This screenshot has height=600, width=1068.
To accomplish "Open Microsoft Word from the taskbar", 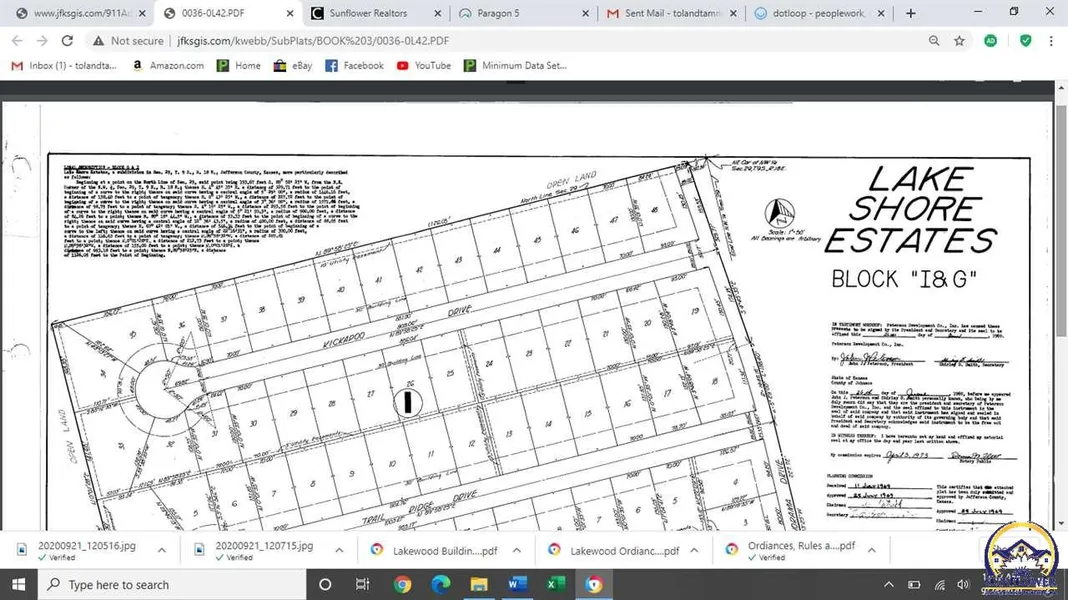I will tap(517, 585).
